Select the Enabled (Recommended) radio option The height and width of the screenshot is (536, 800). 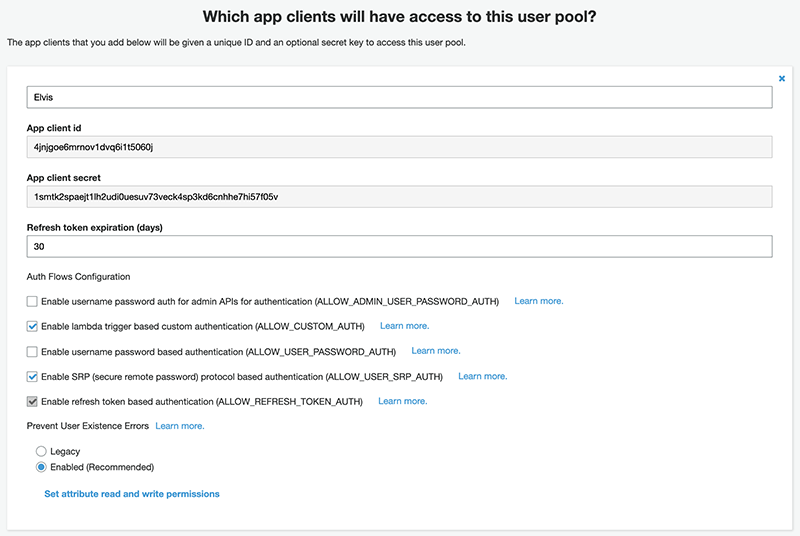point(41,467)
